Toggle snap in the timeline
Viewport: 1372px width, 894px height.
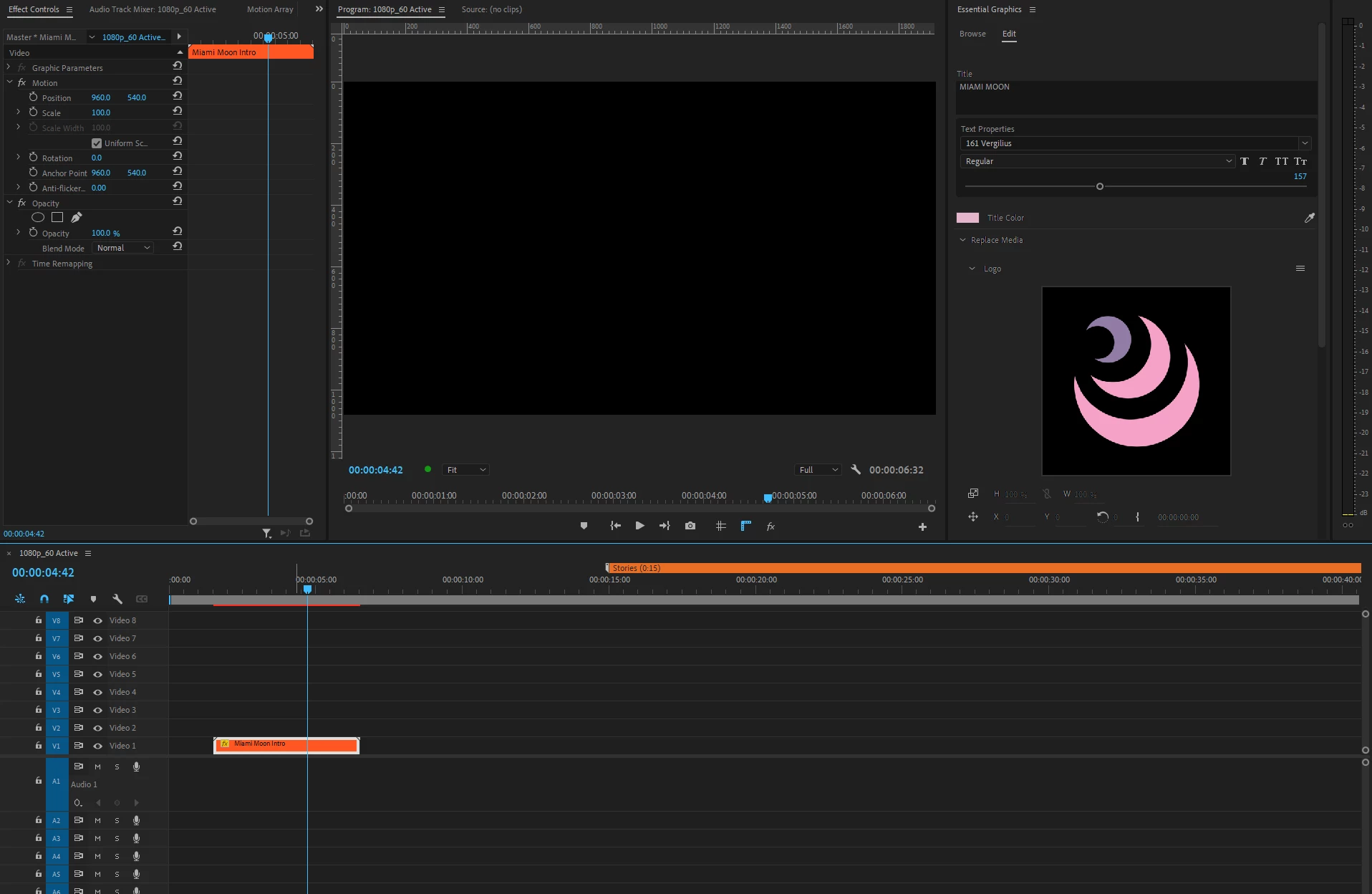point(44,599)
